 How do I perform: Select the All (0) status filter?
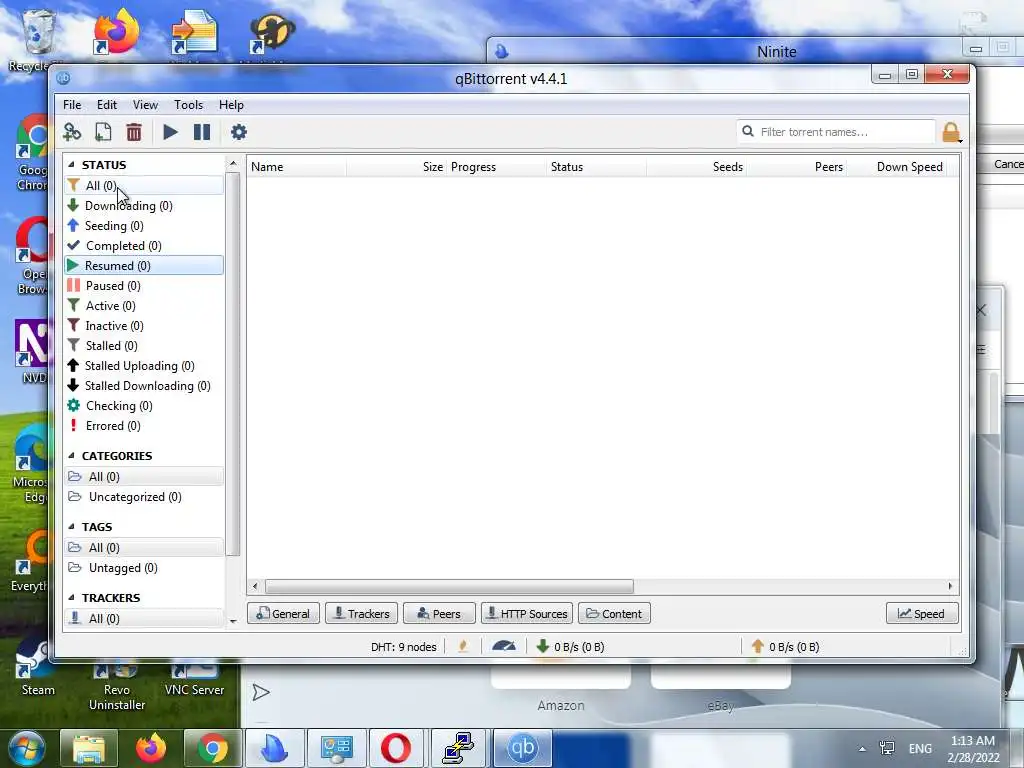(144, 185)
